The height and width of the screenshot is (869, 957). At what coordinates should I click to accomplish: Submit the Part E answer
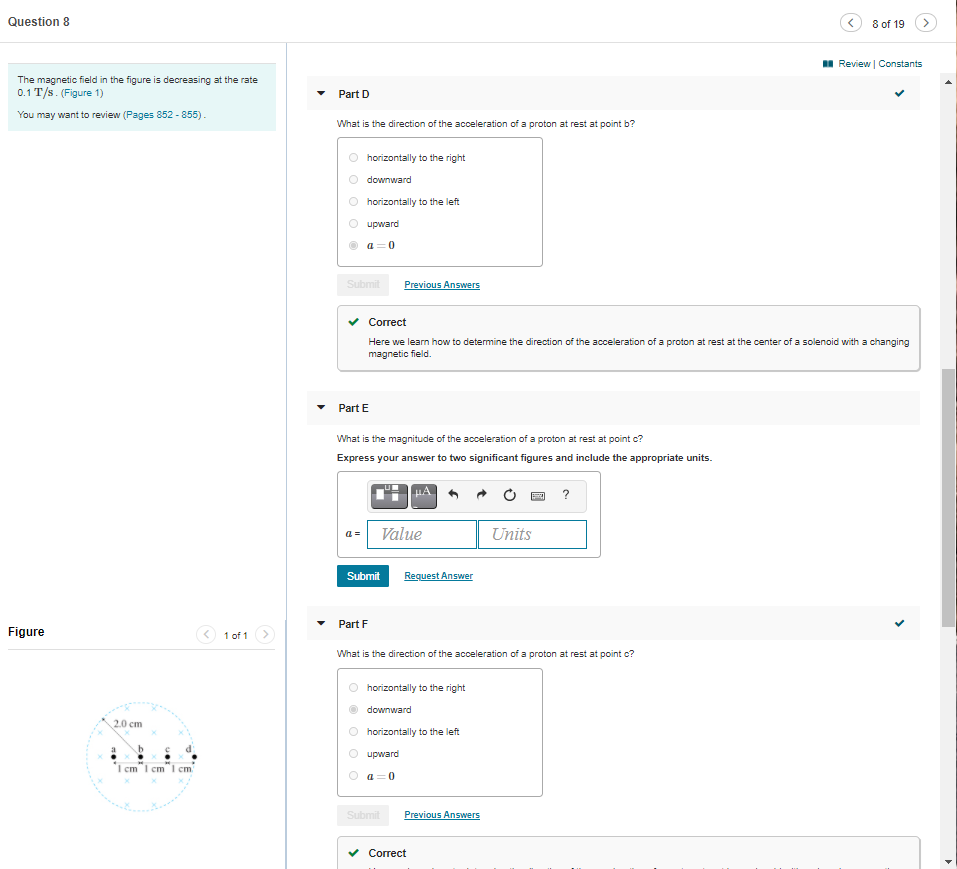coord(363,576)
